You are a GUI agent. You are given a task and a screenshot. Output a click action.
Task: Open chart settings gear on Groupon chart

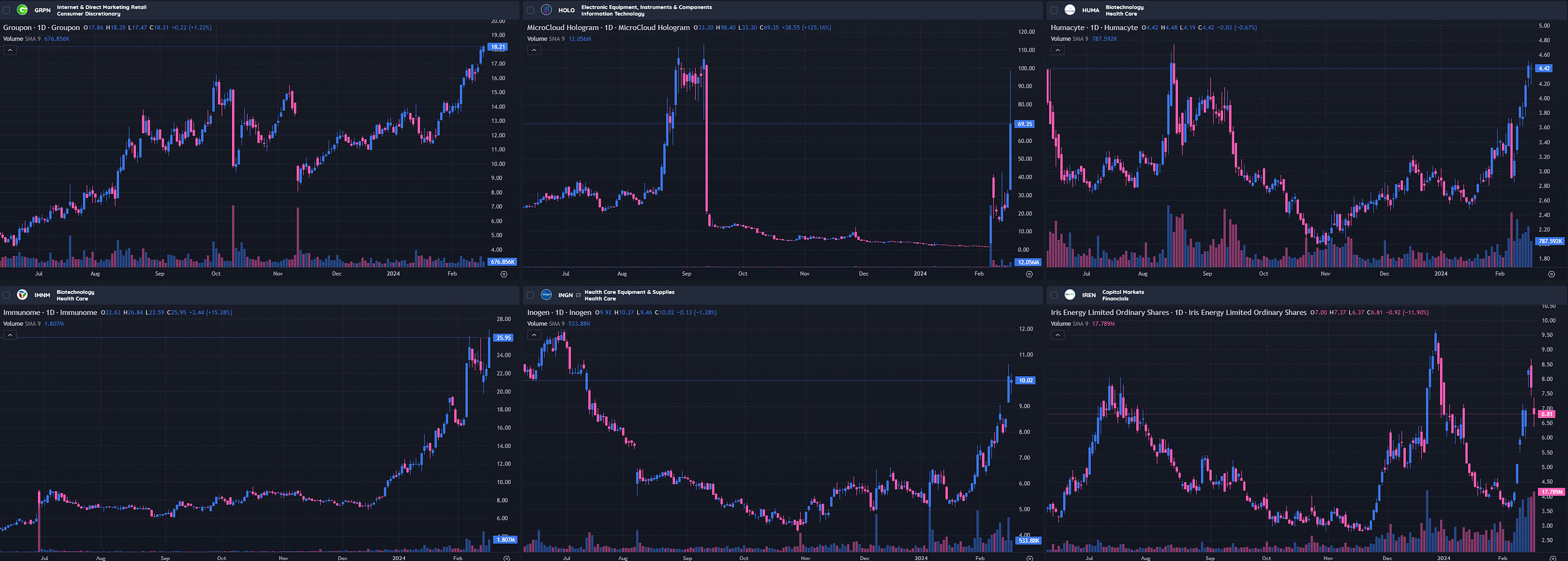pyautogui.click(x=504, y=274)
